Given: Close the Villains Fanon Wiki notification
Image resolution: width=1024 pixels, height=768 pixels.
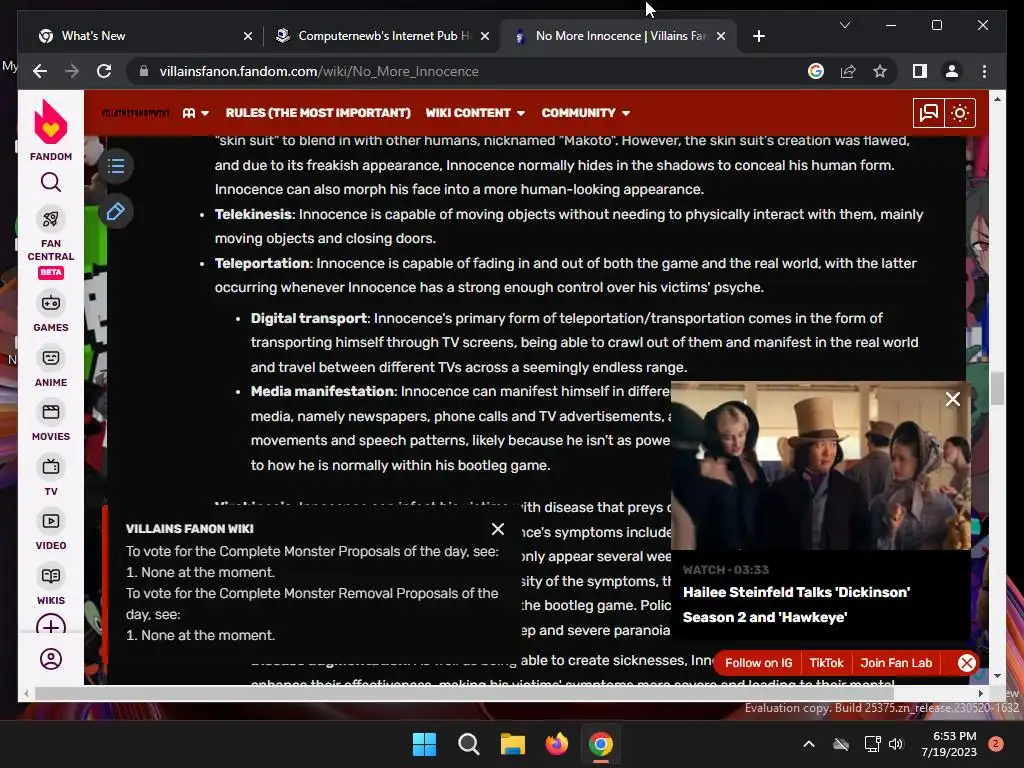Looking at the screenshot, I should [x=498, y=529].
